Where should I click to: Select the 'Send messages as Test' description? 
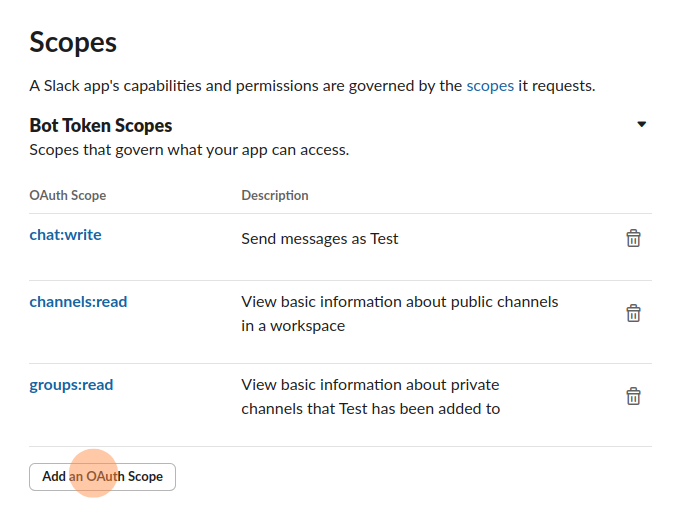(320, 239)
